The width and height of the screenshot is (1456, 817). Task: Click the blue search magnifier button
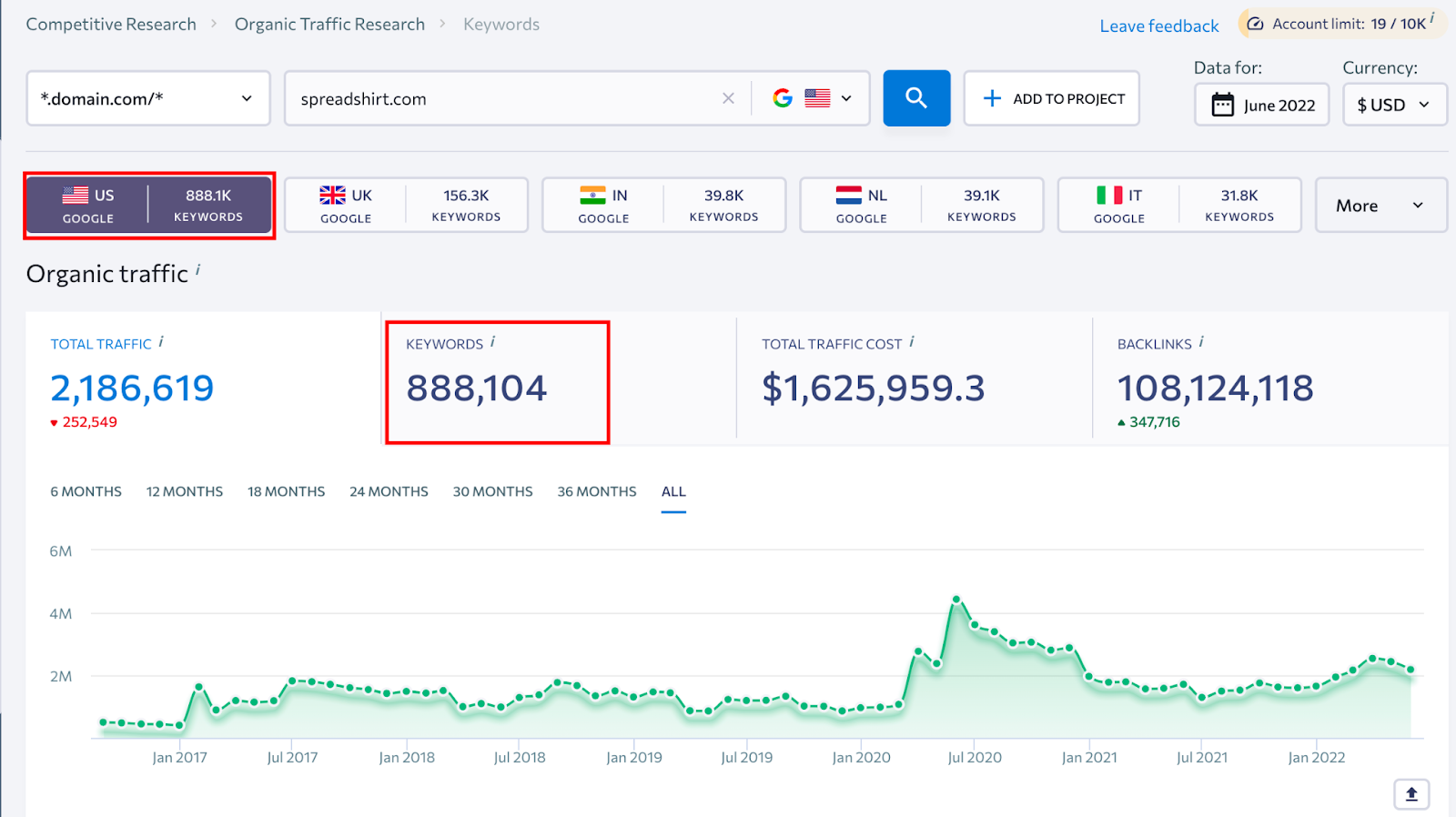tap(916, 98)
